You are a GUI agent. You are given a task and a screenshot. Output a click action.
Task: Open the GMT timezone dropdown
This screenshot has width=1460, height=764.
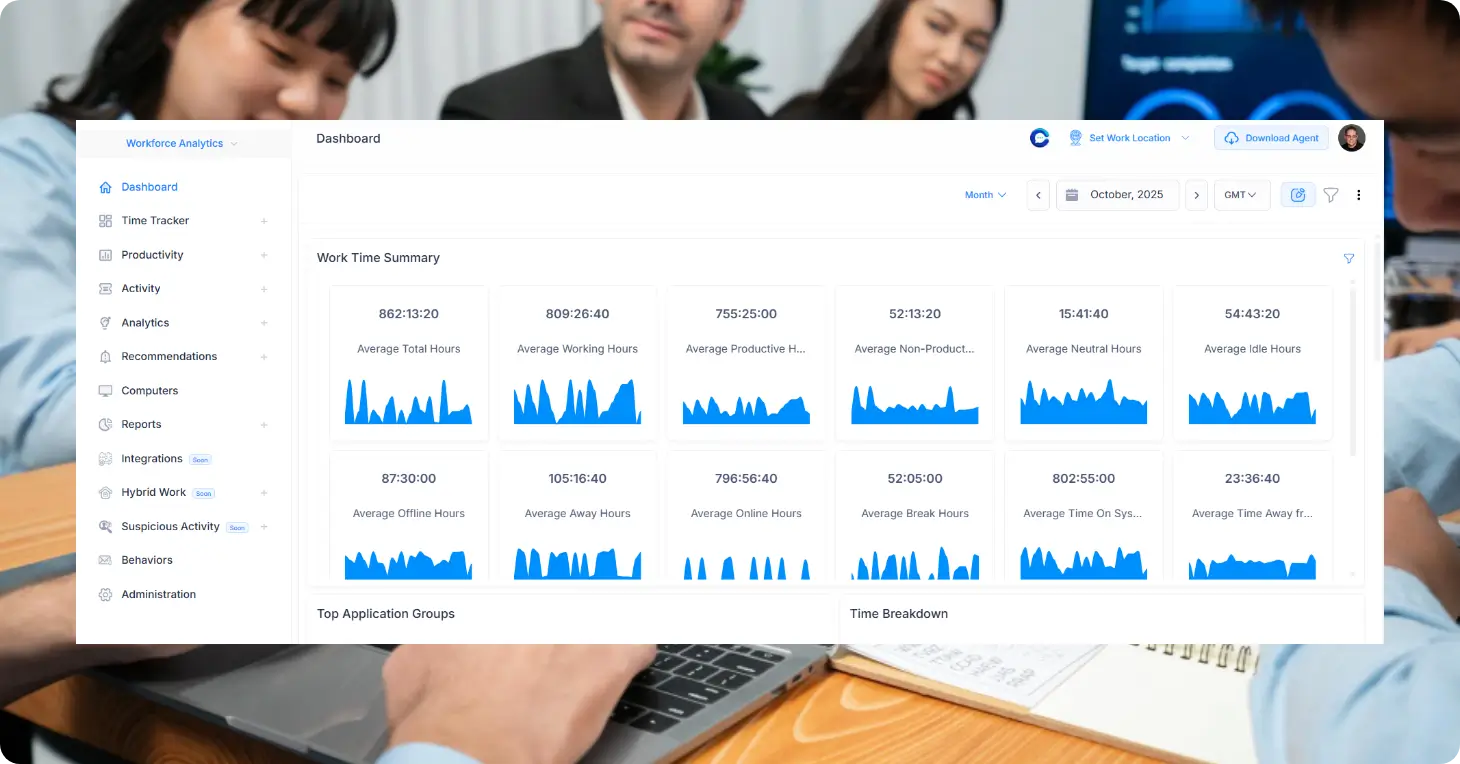coord(1241,195)
